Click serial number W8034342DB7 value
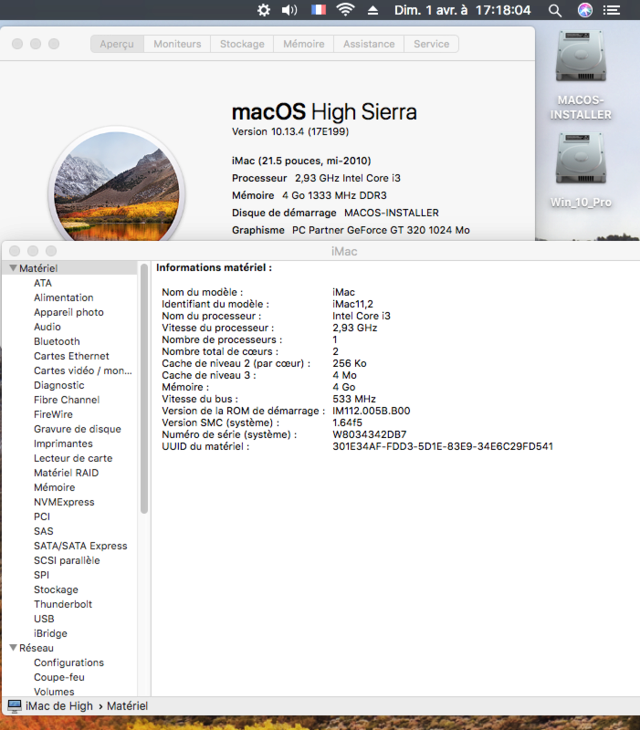Screen dimensions: 640x730 (370, 435)
